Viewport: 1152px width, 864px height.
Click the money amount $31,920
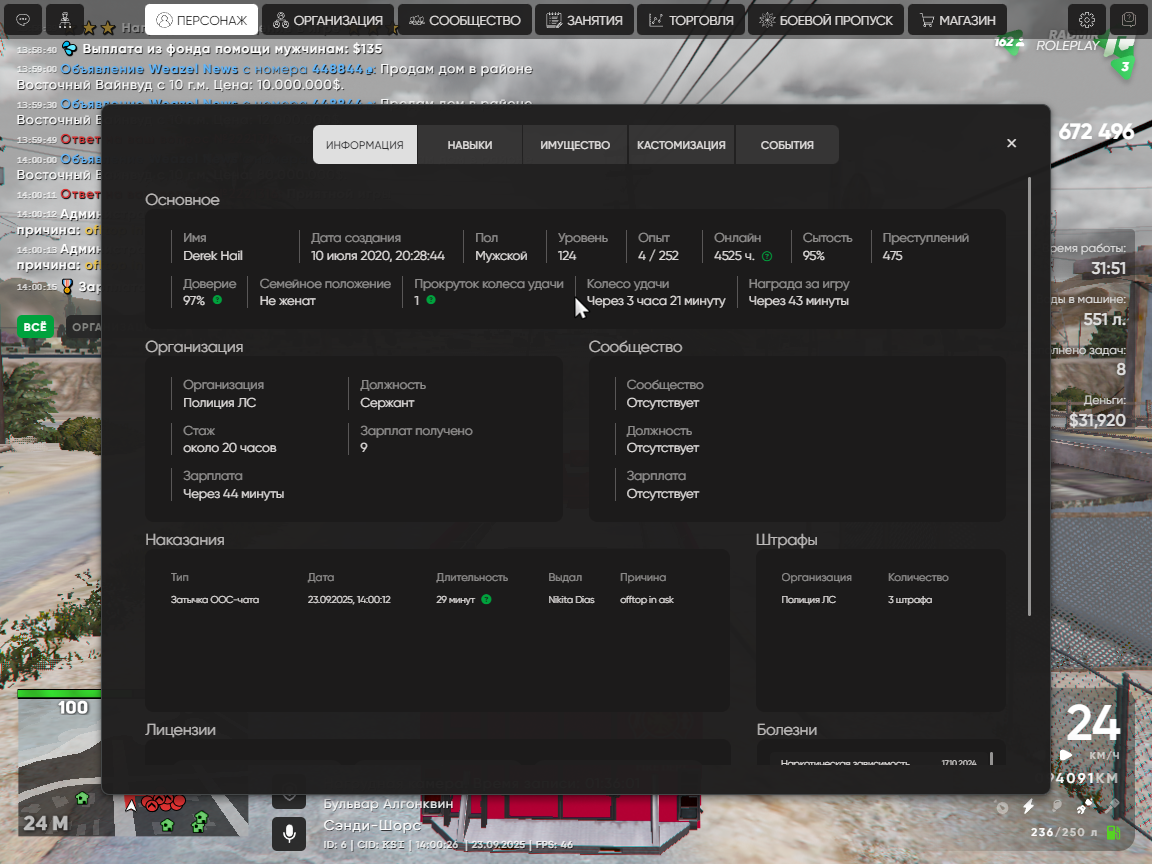click(x=1097, y=420)
